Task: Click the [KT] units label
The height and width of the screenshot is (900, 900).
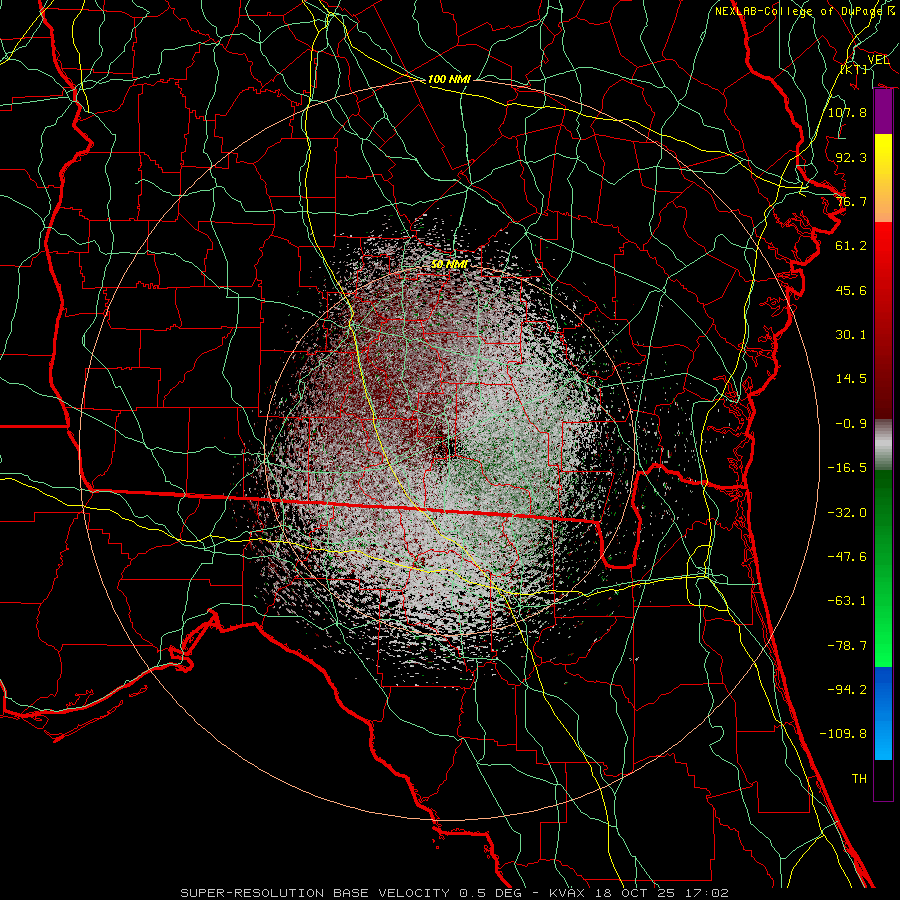Action: [x=854, y=69]
